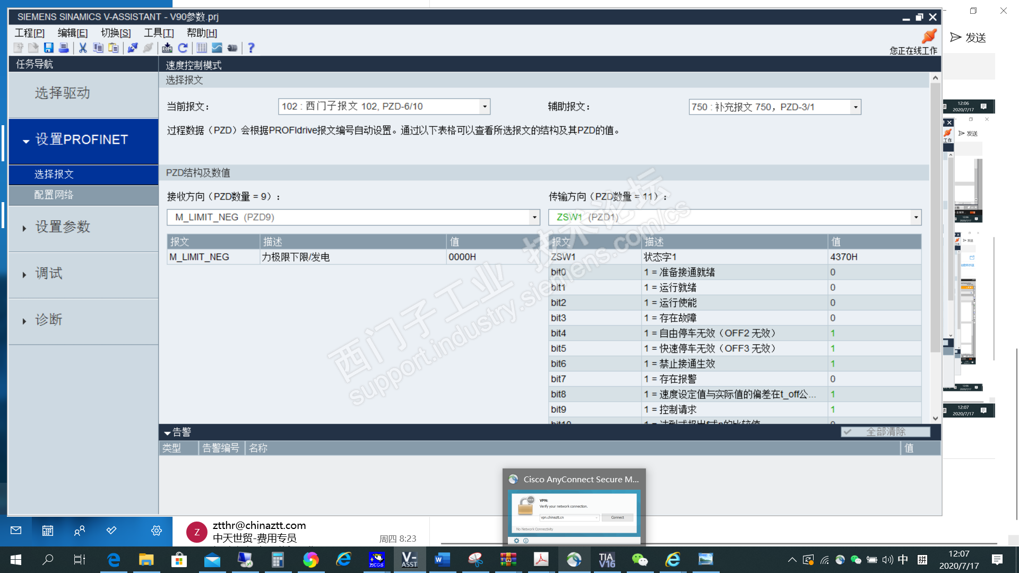Click the ztthr@chinaztt.com mail sender
The image size is (1019, 574).
pos(259,525)
